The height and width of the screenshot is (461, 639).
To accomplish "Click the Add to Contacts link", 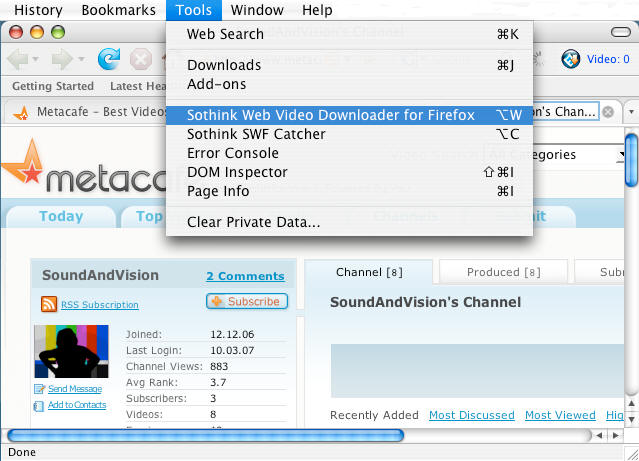I will pos(77,405).
